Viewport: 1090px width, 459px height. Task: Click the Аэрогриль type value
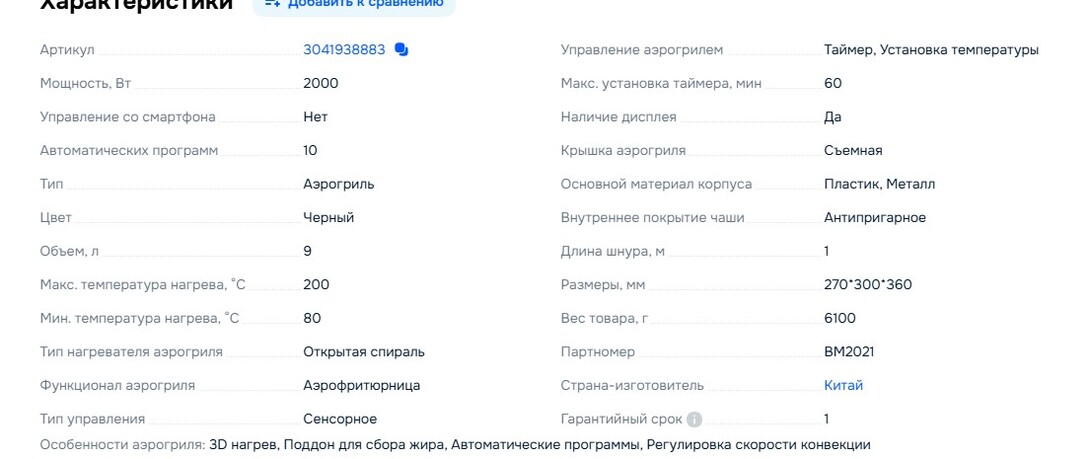(x=339, y=184)
